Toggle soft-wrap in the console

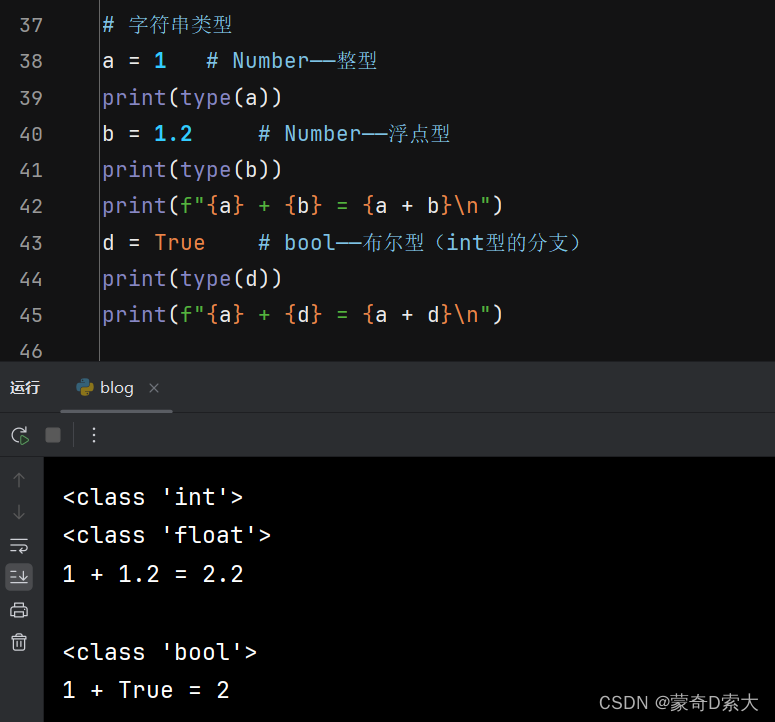[x=19, y=546]
